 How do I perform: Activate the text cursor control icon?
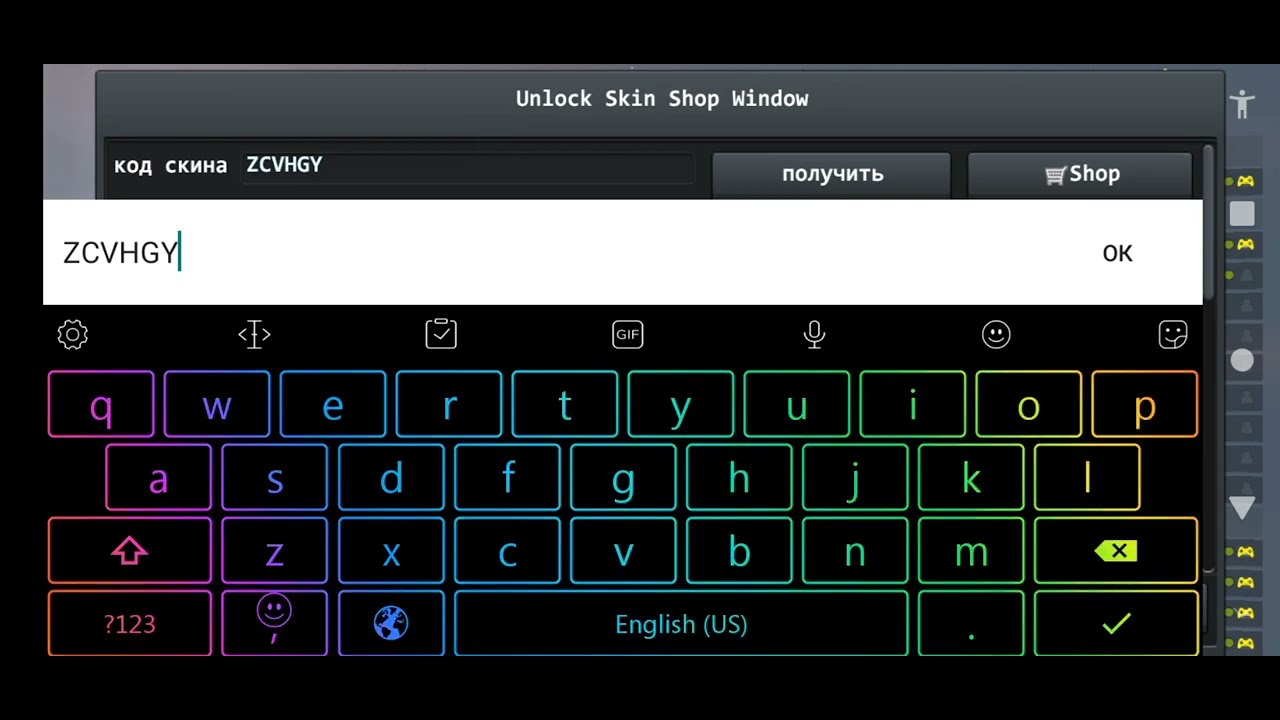(x=254, y=334)
